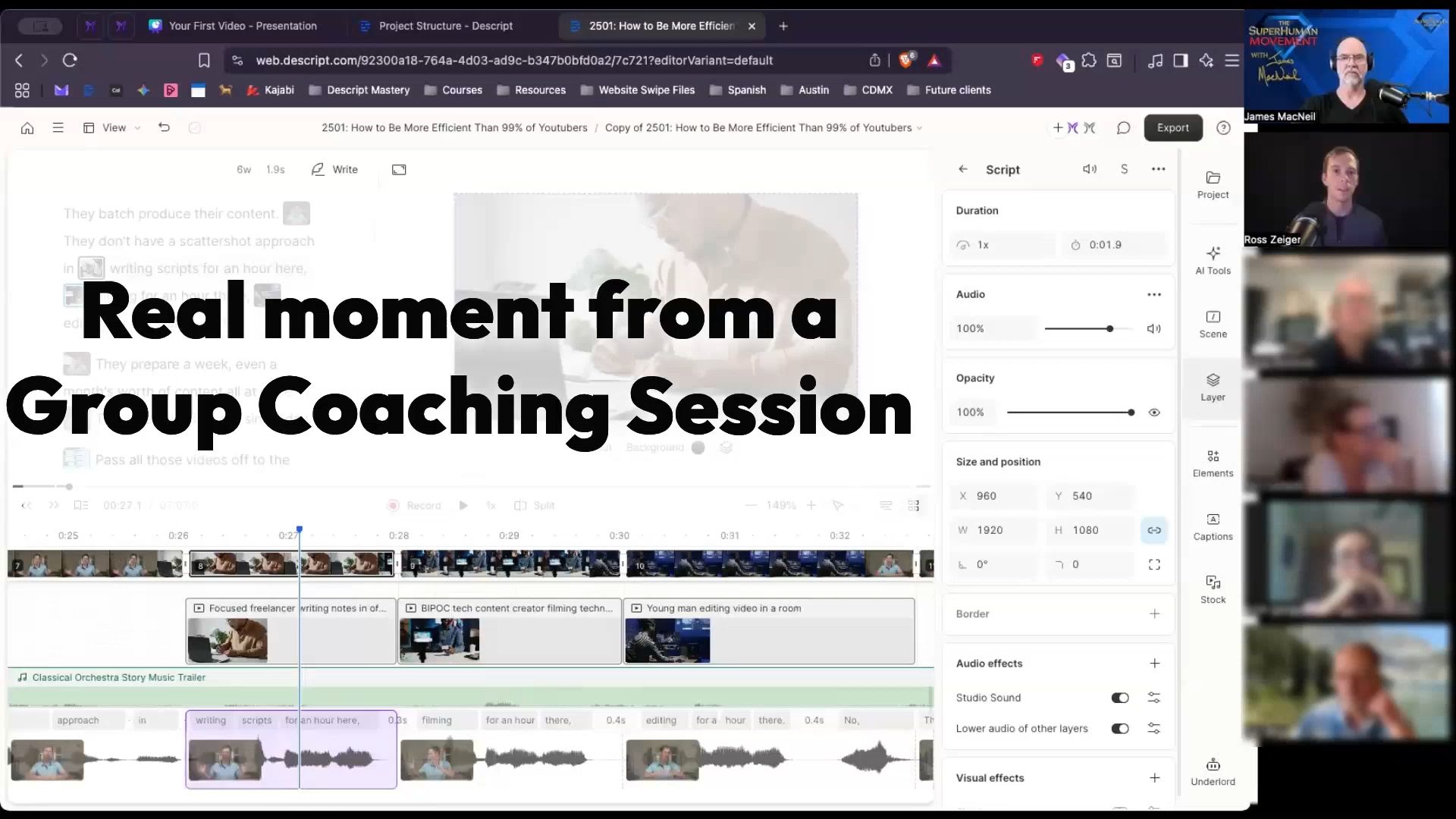Viewport: 1456px width, 819px height.
Task: Click the W width input field
Action: [994, 530]
